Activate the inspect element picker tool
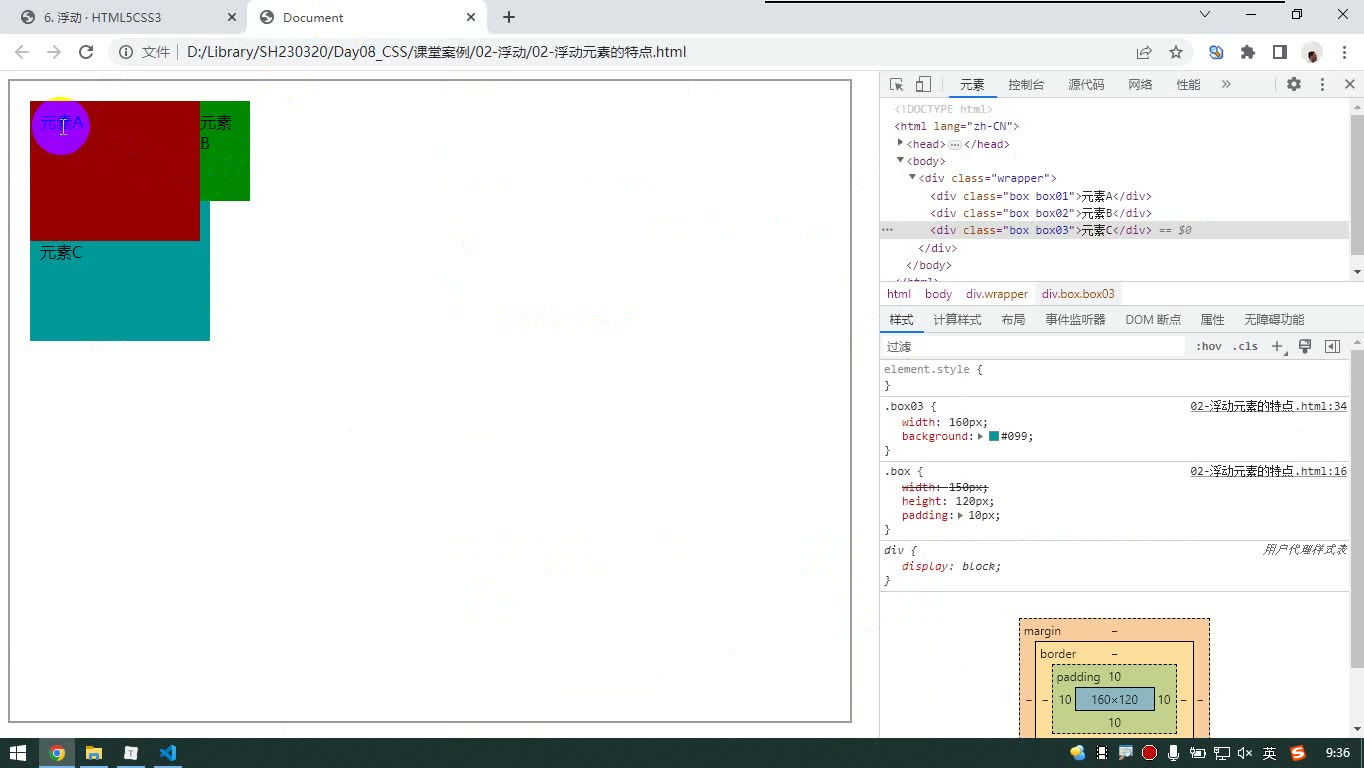1364x768 pixels. click(897, 85)
